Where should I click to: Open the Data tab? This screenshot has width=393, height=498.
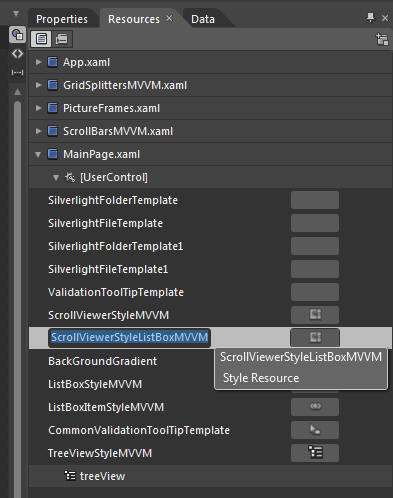point(203,19)
